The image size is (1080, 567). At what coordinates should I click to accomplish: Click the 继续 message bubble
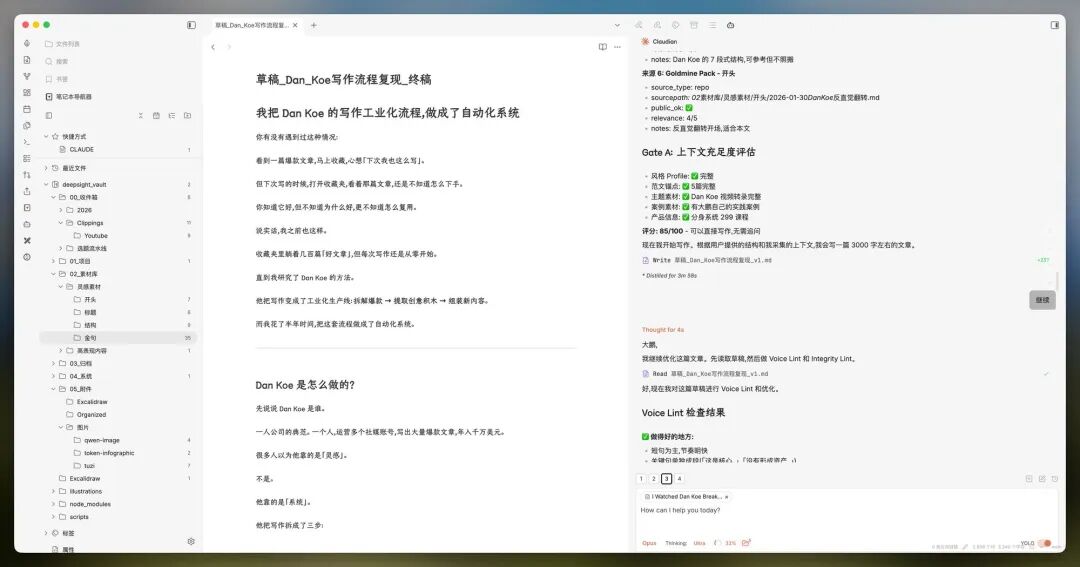click(1043, 300)
